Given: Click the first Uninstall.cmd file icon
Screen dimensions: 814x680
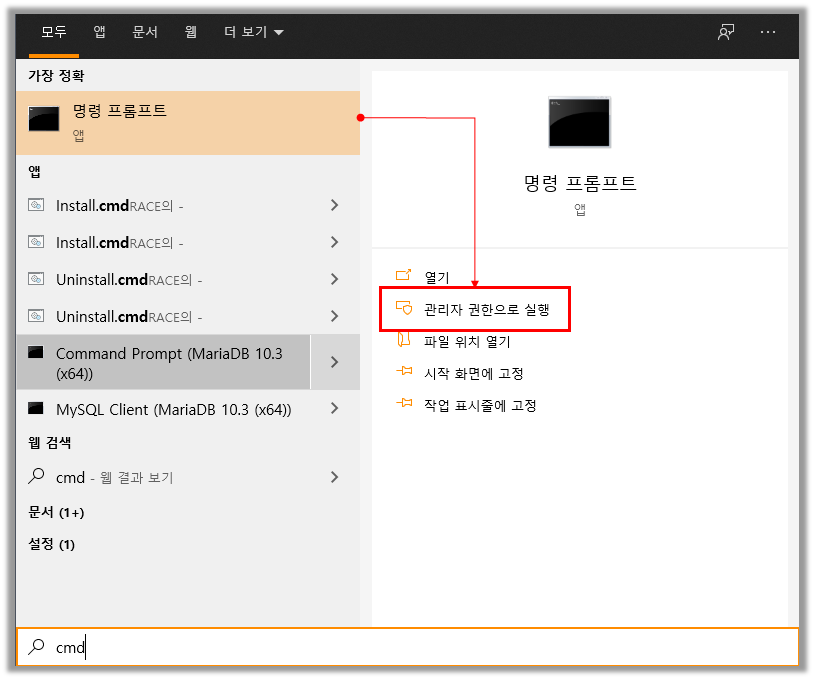Looking at the screenshot, I should point(36,279).
